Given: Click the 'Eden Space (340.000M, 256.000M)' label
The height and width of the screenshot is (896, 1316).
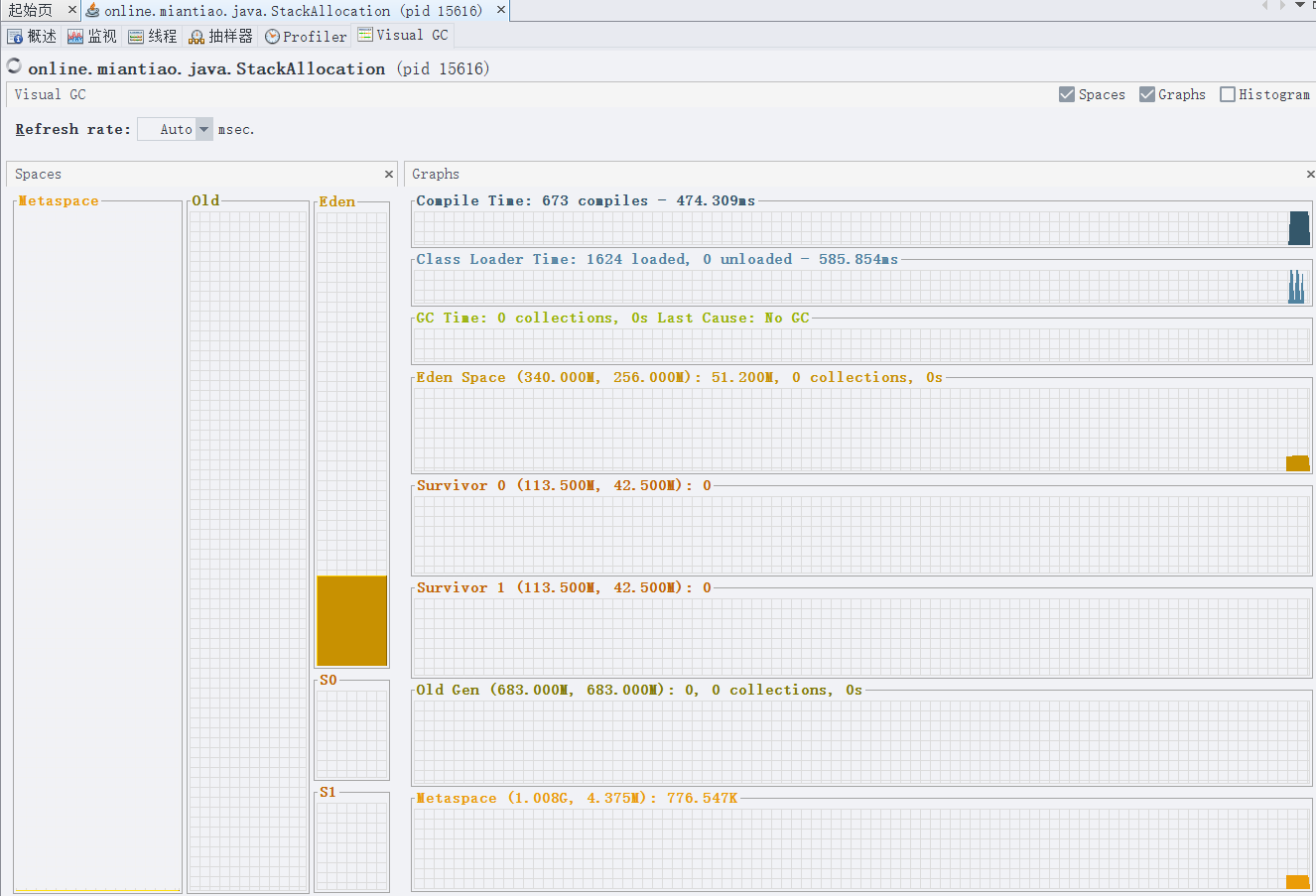Looking at the screenshot, I should [x=679, y=377].
